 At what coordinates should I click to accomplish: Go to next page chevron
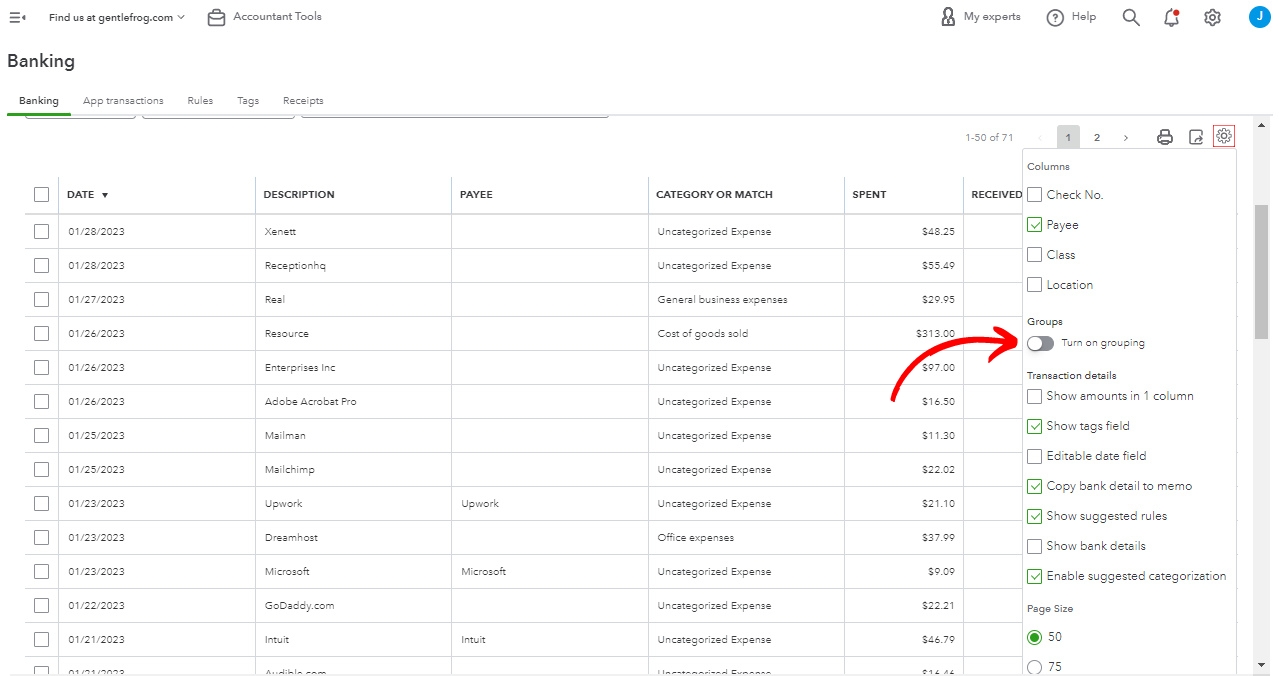tap(1126, 137)
